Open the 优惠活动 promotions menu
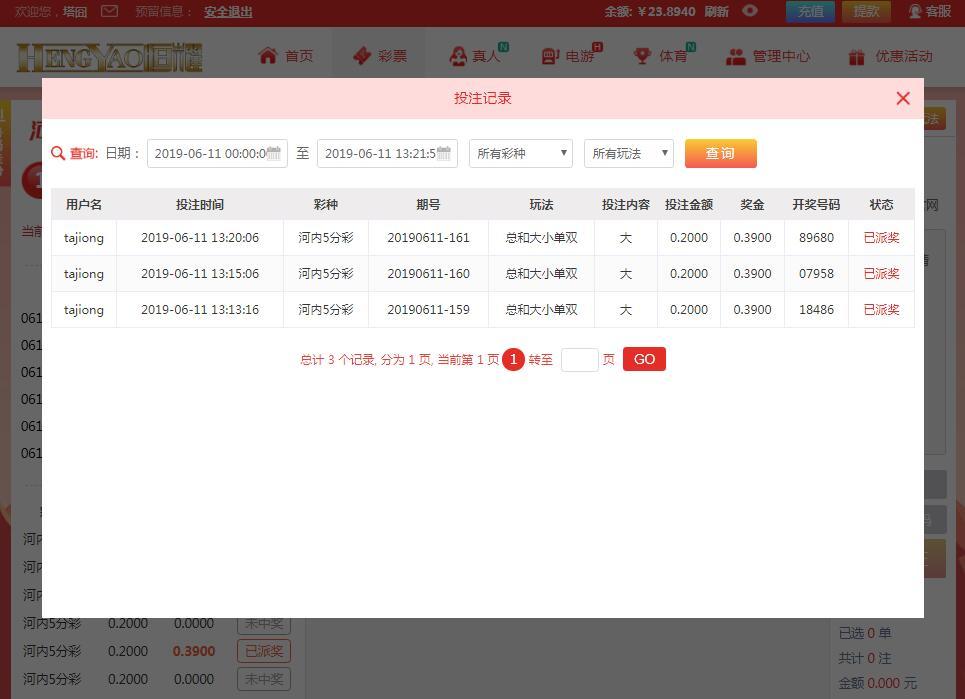 890,56
